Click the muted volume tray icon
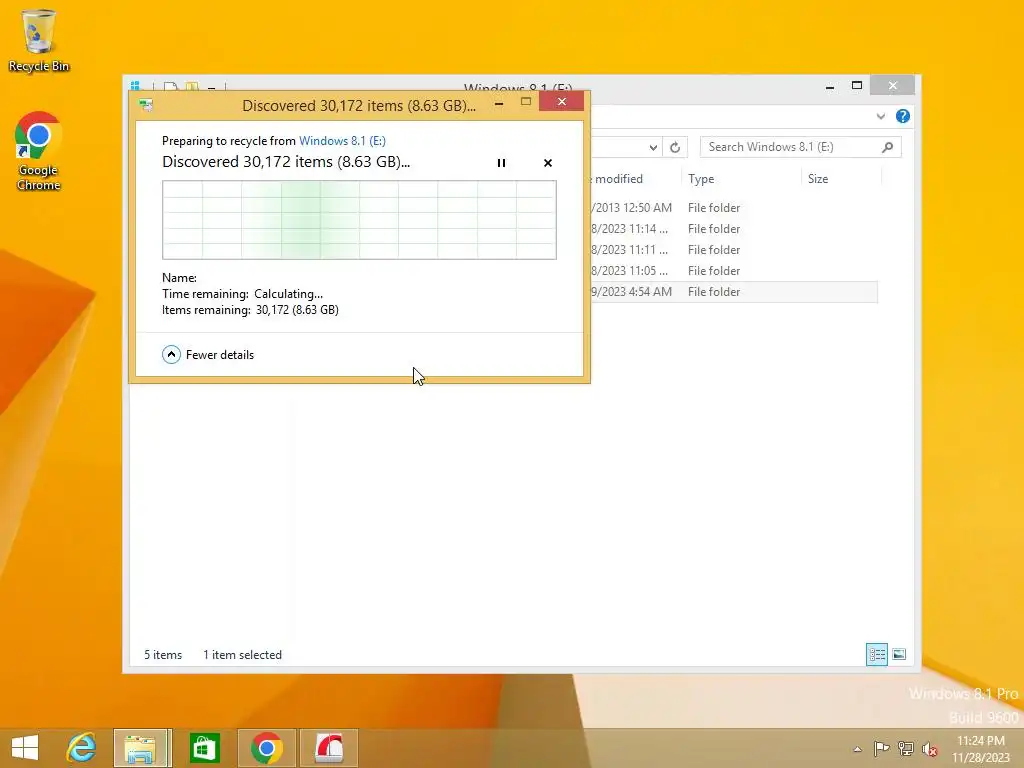The width and height of the screenshot is (1024, 768). pyautogui.click(x=929, y=749)
